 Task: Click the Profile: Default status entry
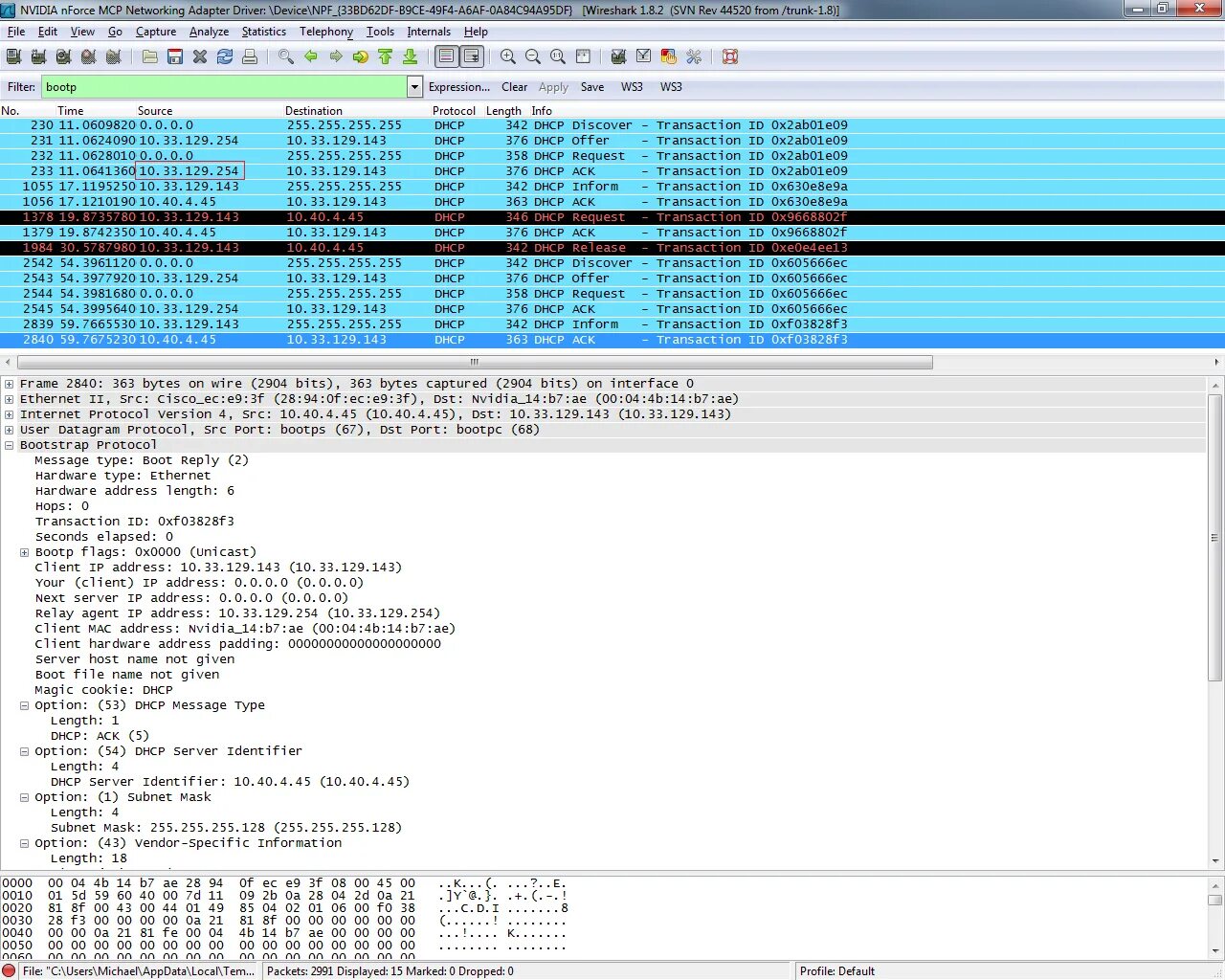[x=837, y=970]
